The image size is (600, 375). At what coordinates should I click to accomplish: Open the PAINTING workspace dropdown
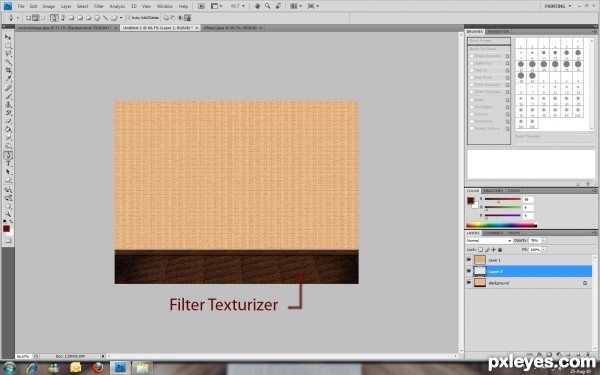558,6
